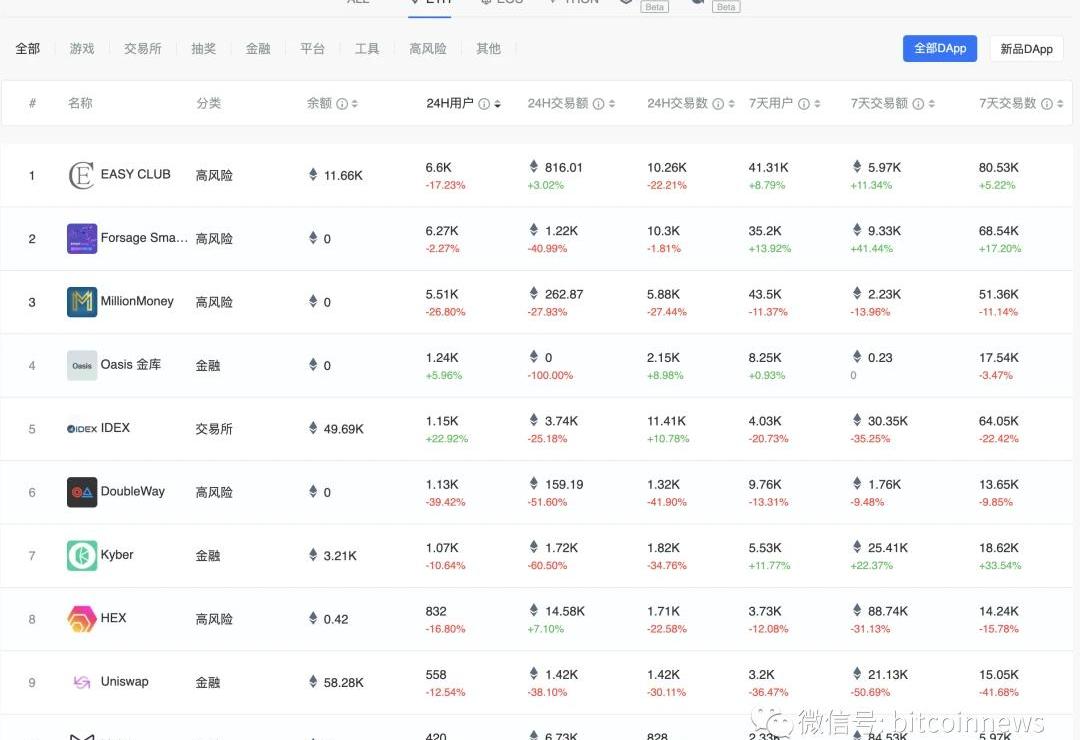Sort by 24H交易数 using its sort arrows
The height and width of the screenshot is (740, 1080).
[731, 103]
